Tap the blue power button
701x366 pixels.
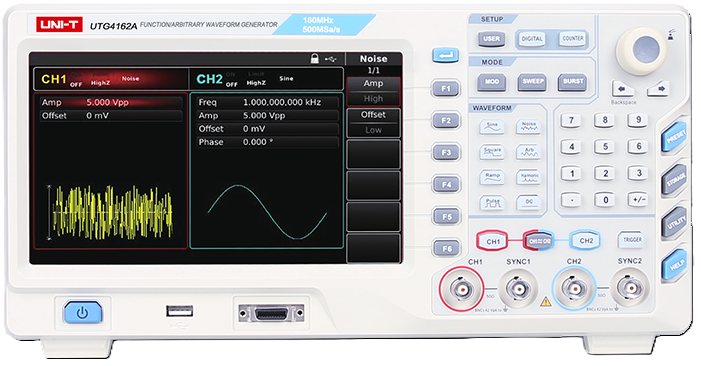(x=83, y=312)
